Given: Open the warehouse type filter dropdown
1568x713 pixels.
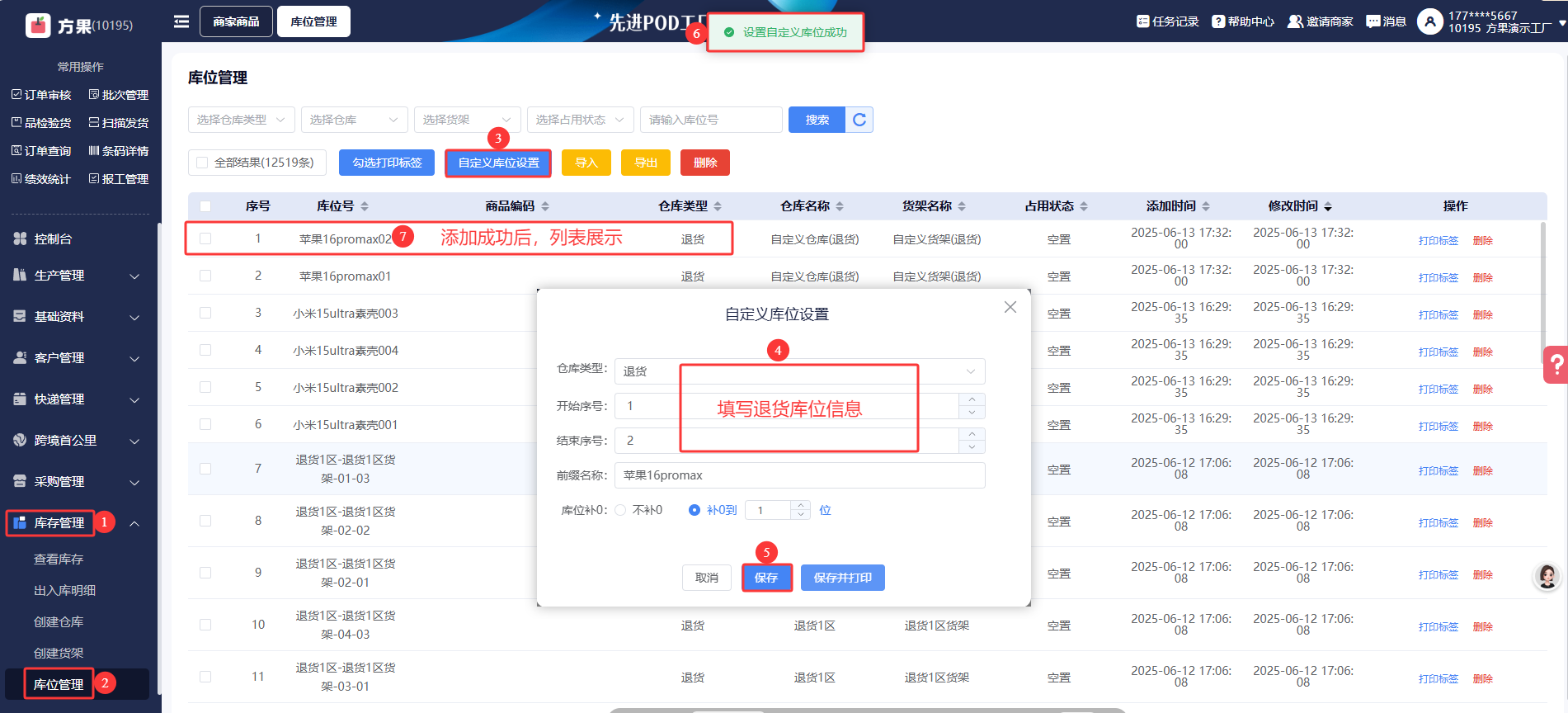Looking at the screenshot, I should (x=241, y=120).
